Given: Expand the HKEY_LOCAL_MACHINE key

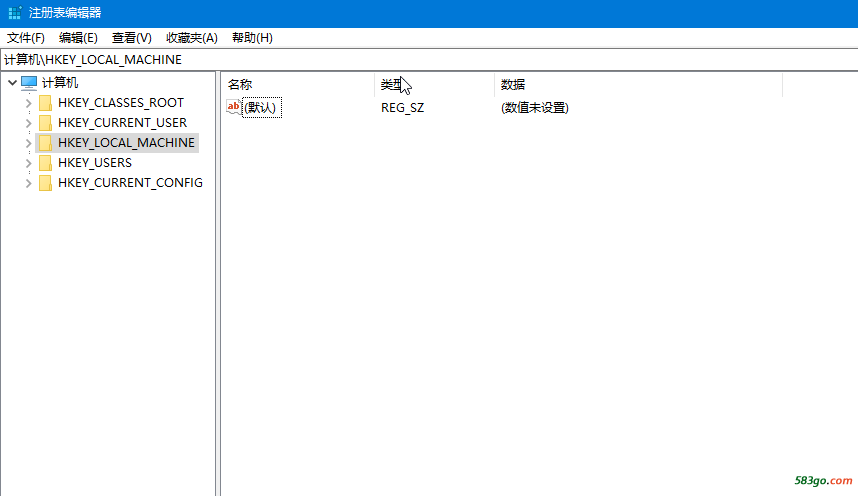Looking at the screenshot, I should [x=28, y=143].
